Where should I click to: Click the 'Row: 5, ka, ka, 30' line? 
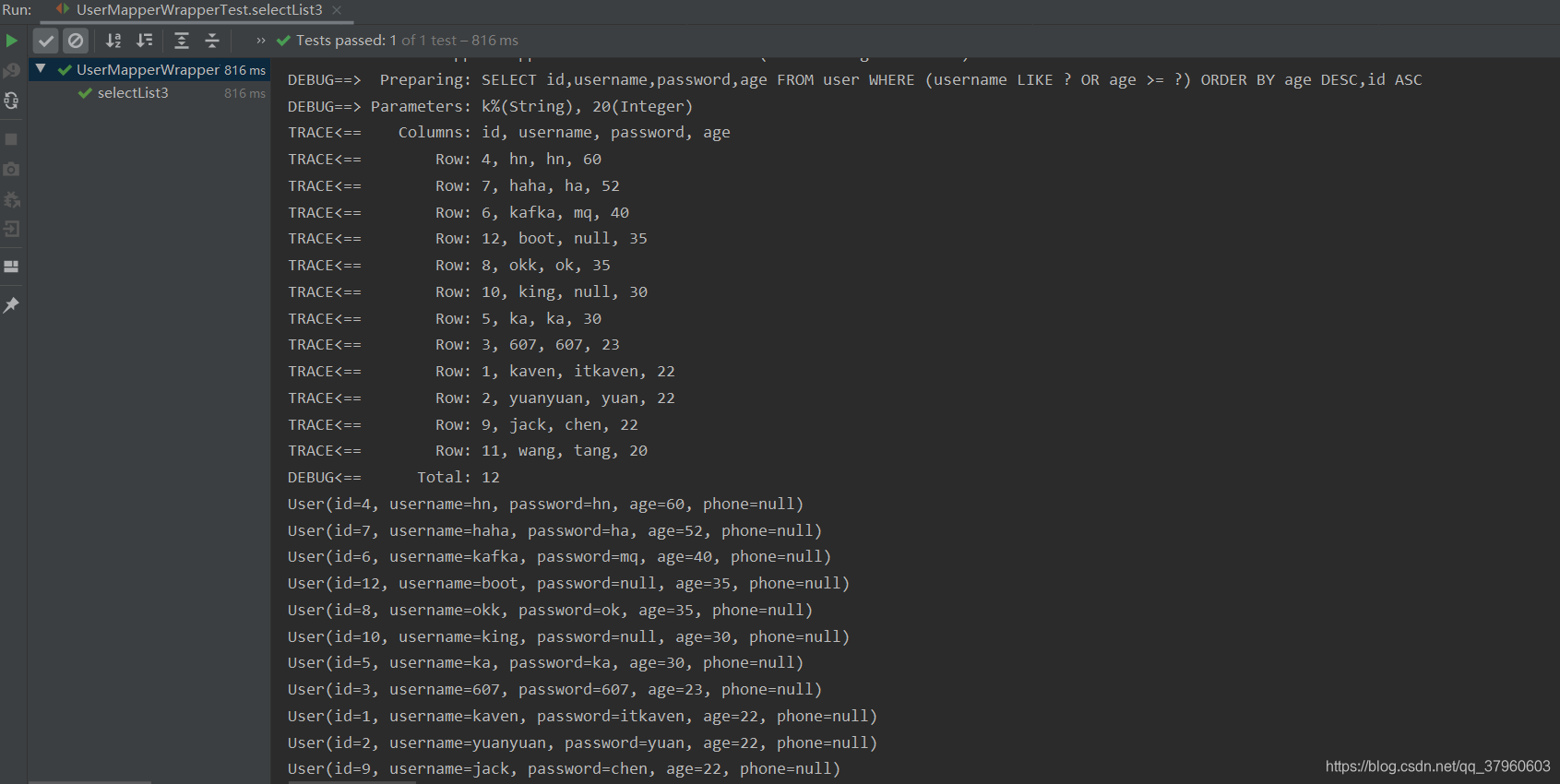445,319
